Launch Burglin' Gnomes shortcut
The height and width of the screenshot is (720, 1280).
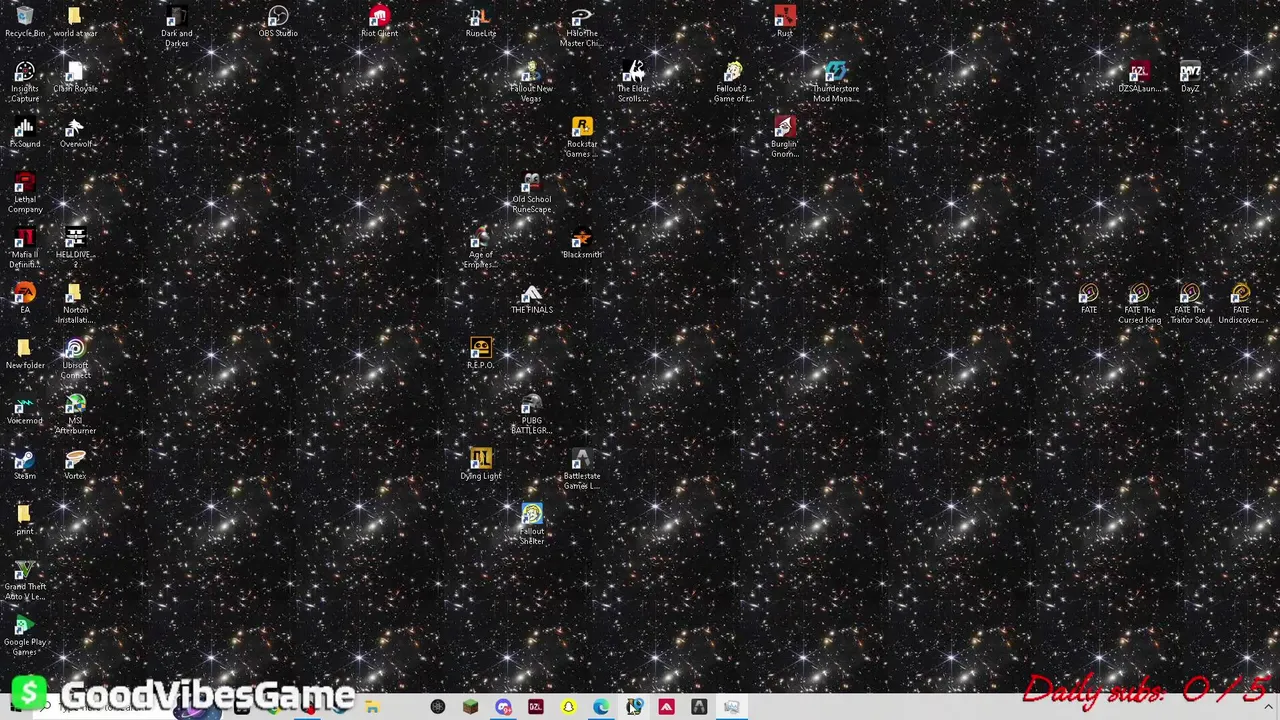pyautogui.click(x=785, y=137)
